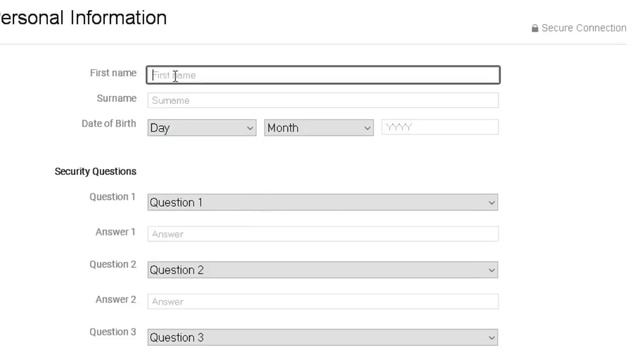
Task: Click the arrow at Question 3 dropdown's right edge
Action: 491,338
